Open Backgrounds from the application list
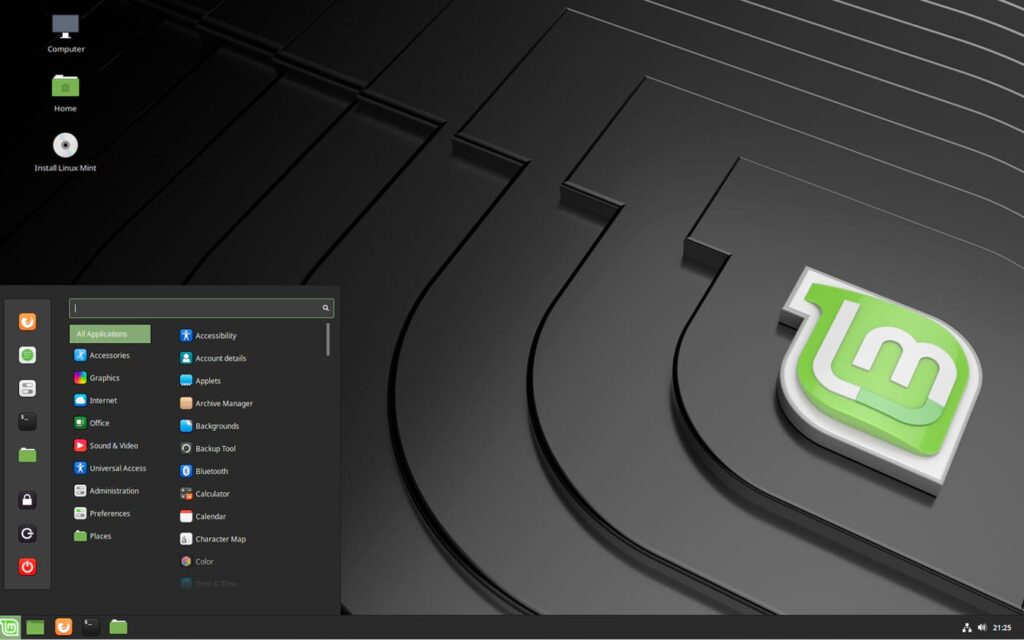 pos(210,426)
